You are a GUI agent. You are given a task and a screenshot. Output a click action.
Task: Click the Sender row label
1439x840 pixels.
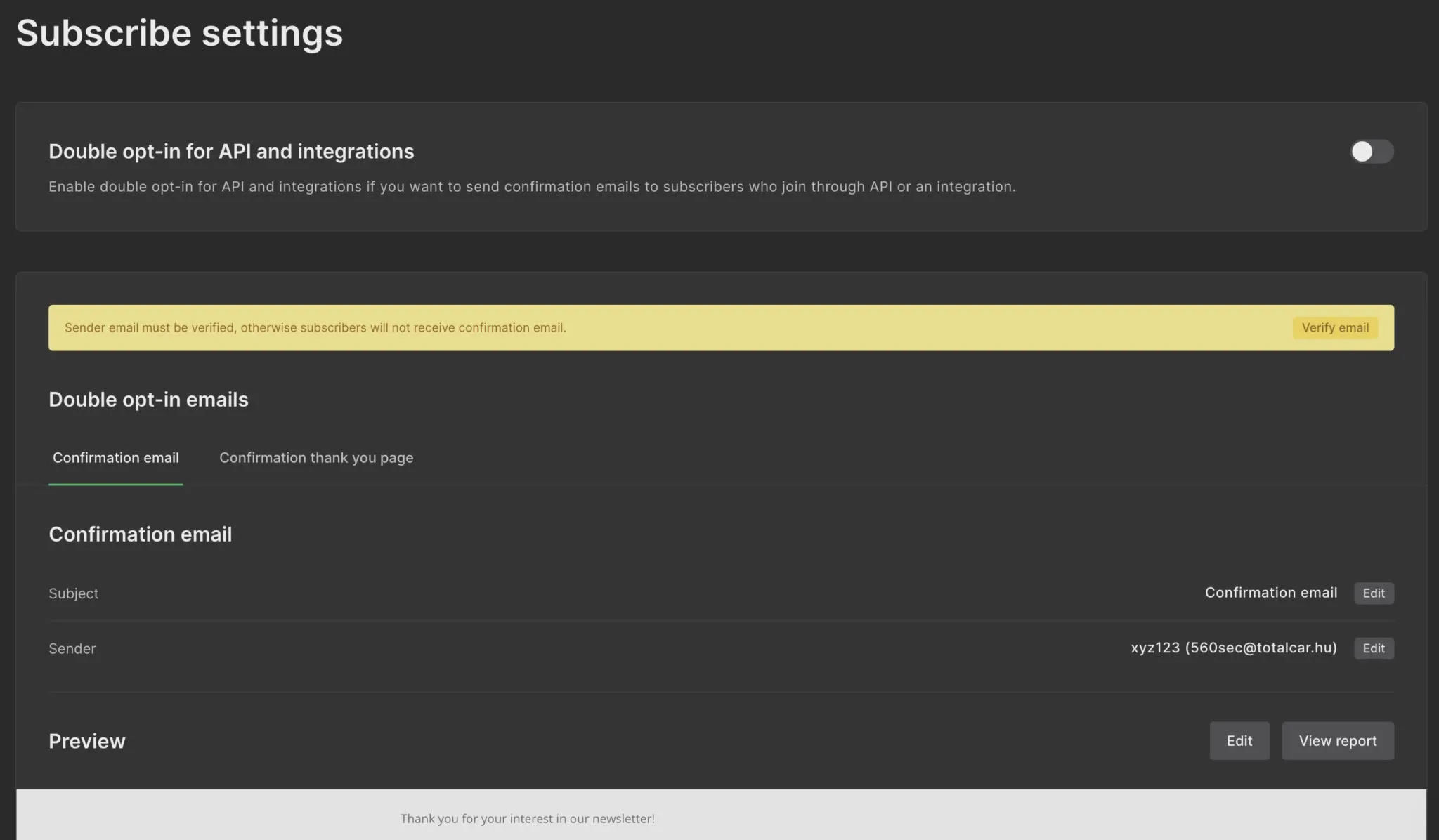72,649
